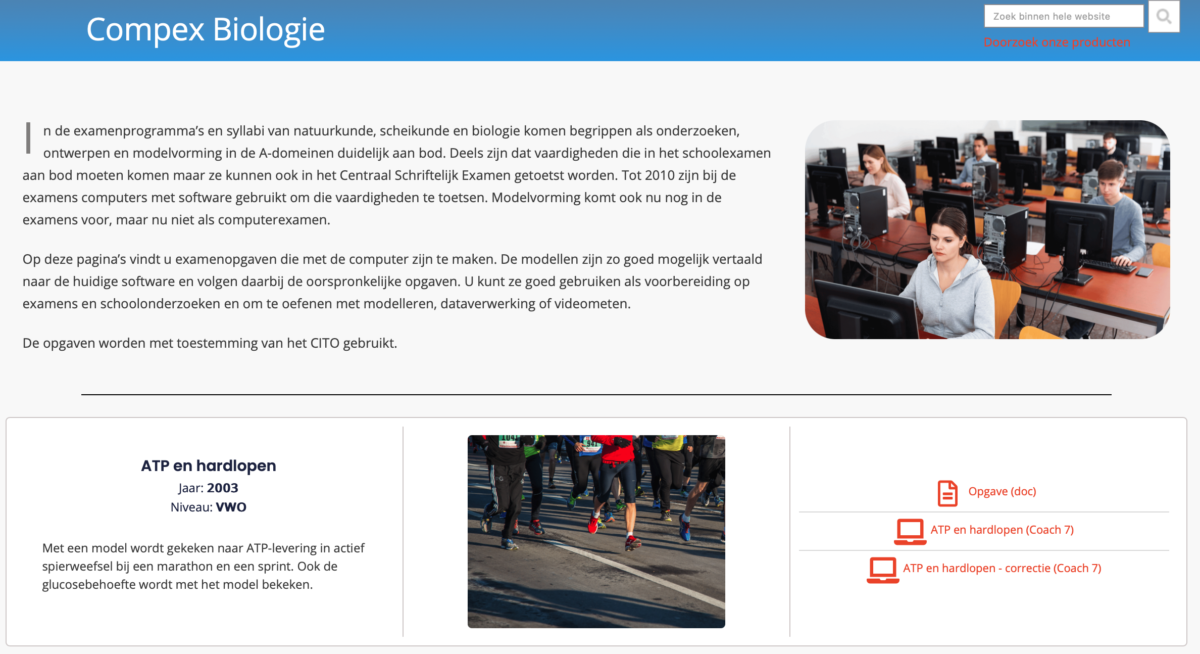Click the horizontal divider line above the card
Viewport: 1200px width, 654px height.
coord(596,395)
